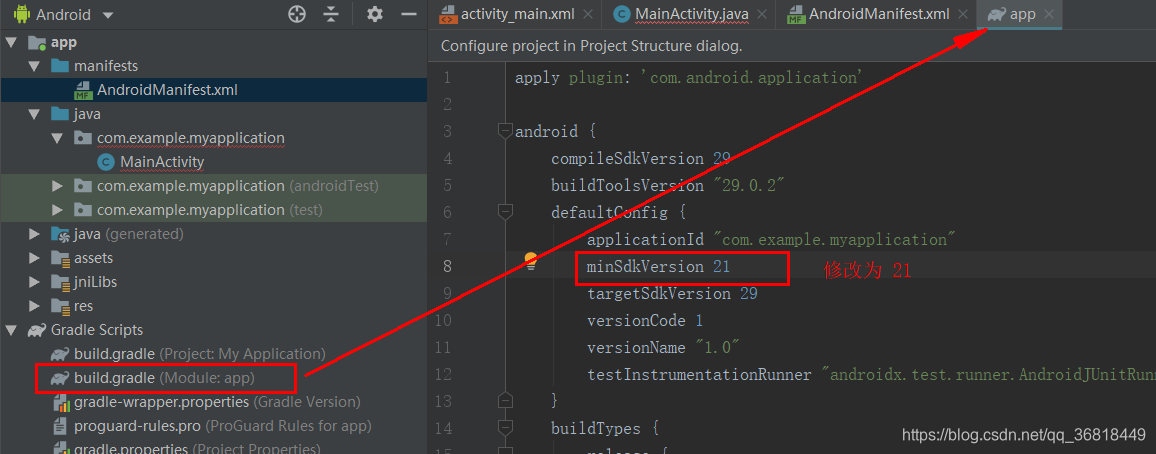
Task: Click the Select Opened File target icon
Action: (x=297, y=14)
